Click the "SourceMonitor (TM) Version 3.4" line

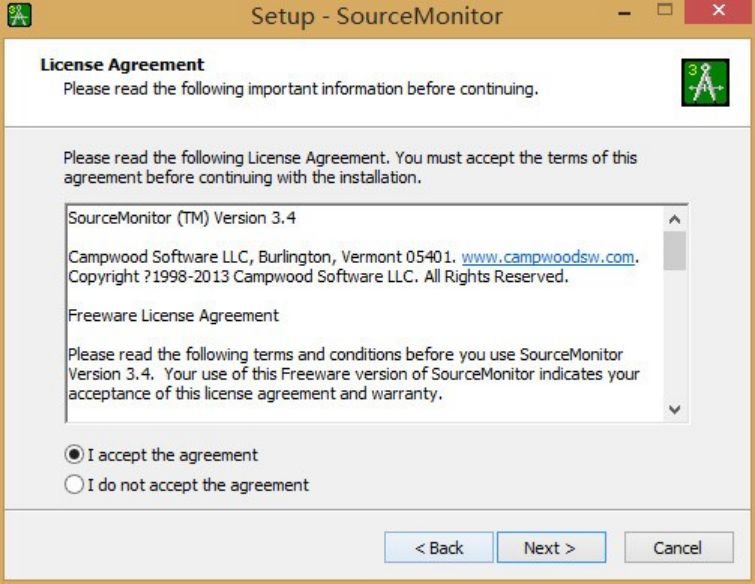pyautogui.click(x=182, y=218)
